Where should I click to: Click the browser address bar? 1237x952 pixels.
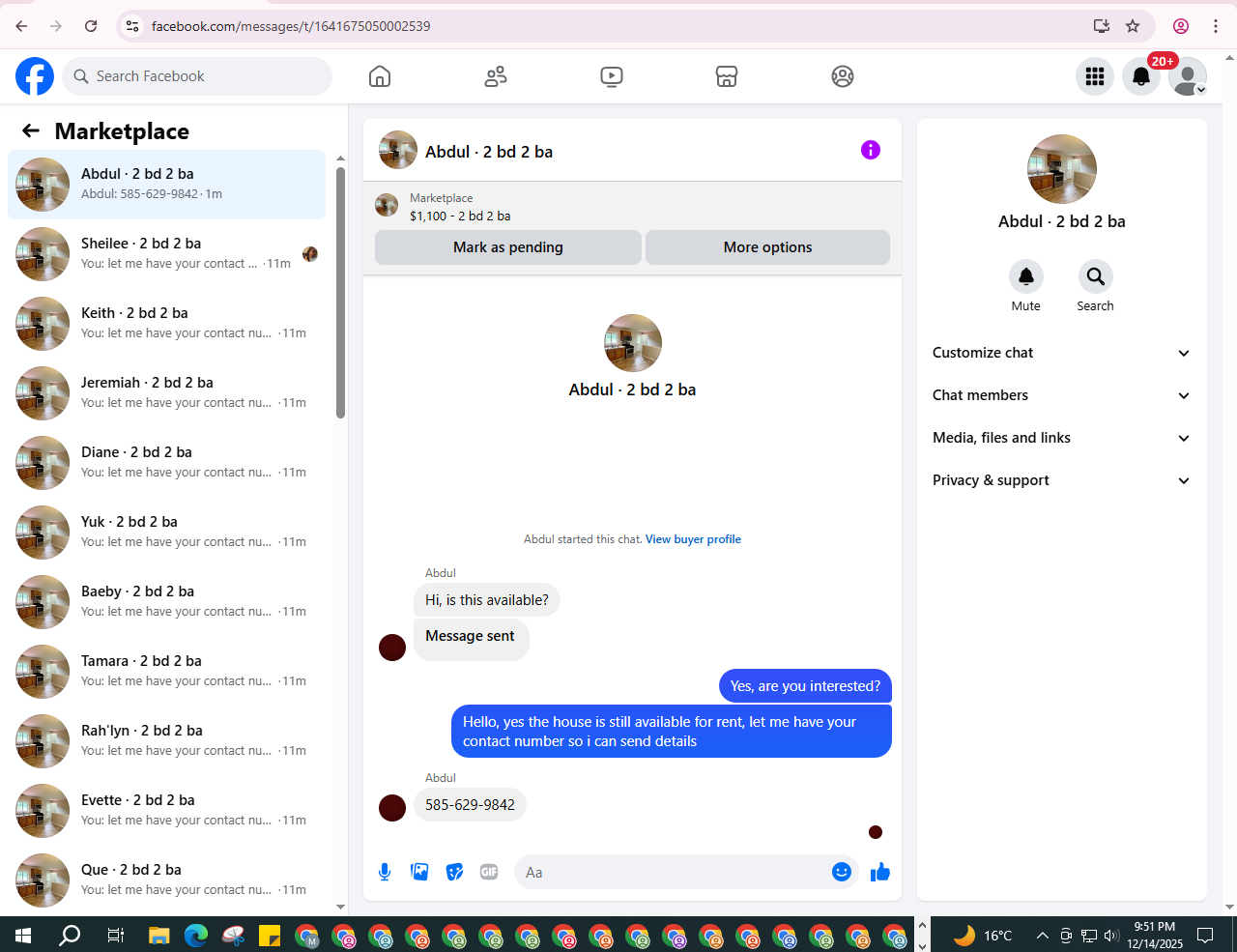(618, 26)
